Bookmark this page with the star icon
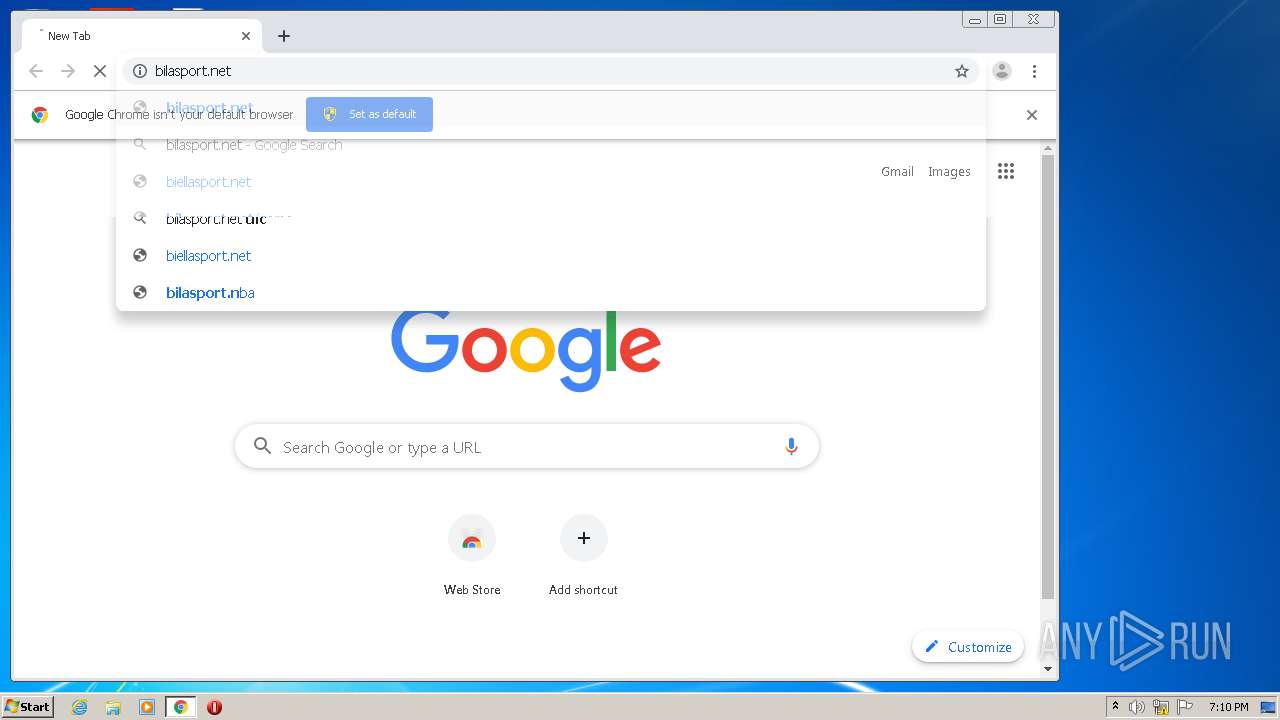1280x720 pixels. tap(962, 71)
